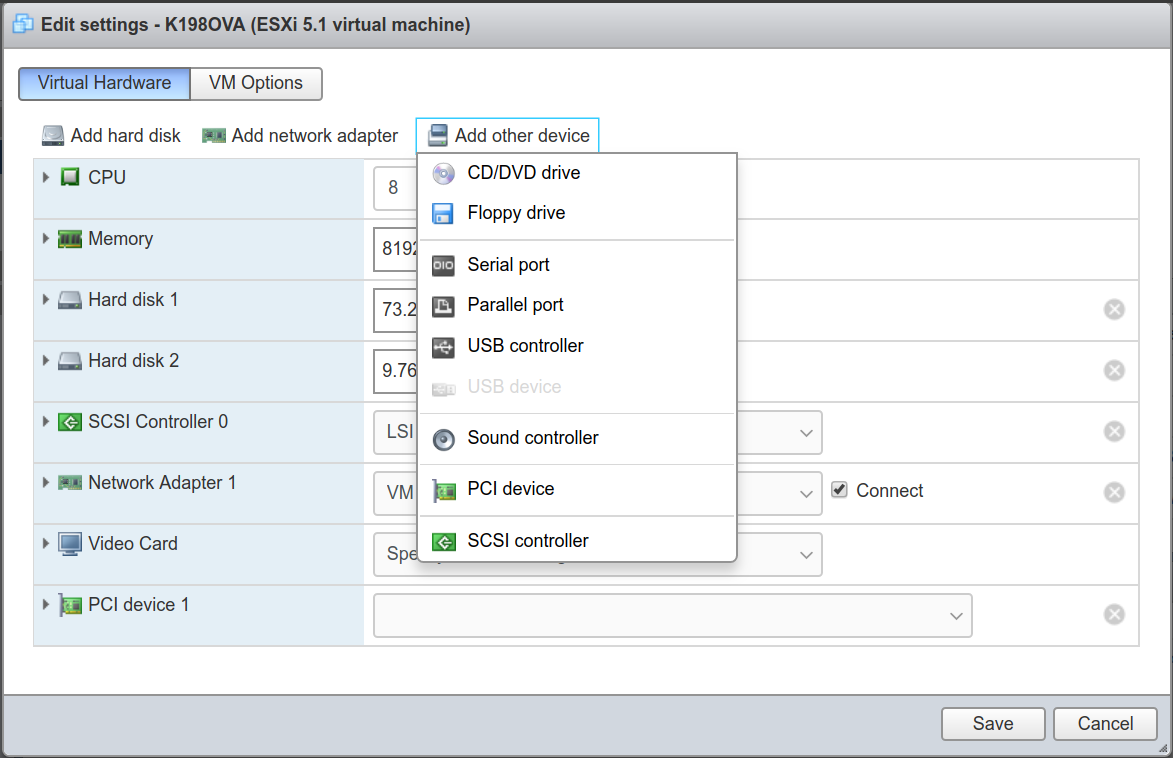Viewport: 1173px width, 758px height.
Task: Expand the CPU settings row
Action: pyautogui.click(x=44, y=177)
